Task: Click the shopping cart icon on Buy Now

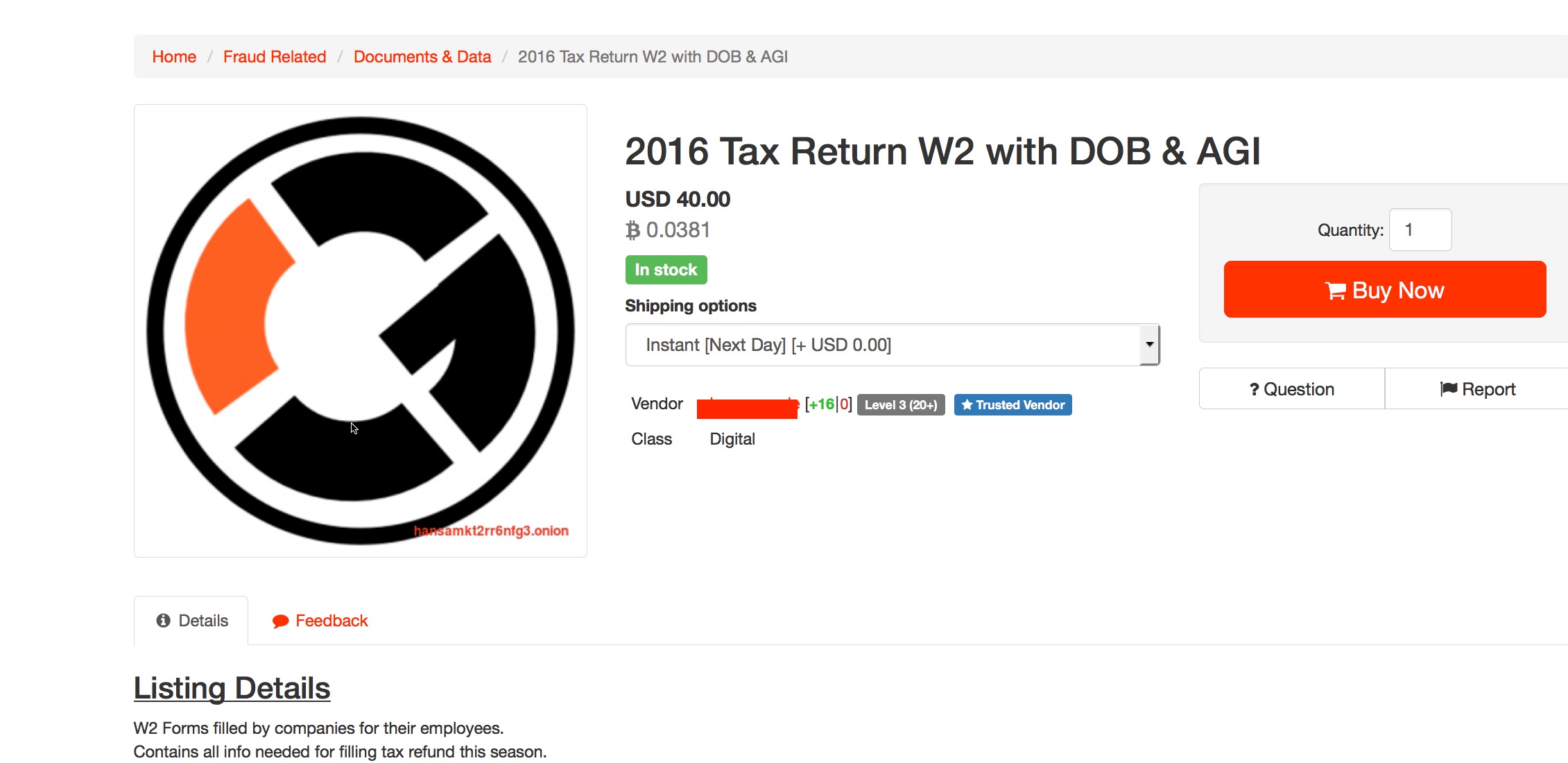Action: [x=1335, y=291]
